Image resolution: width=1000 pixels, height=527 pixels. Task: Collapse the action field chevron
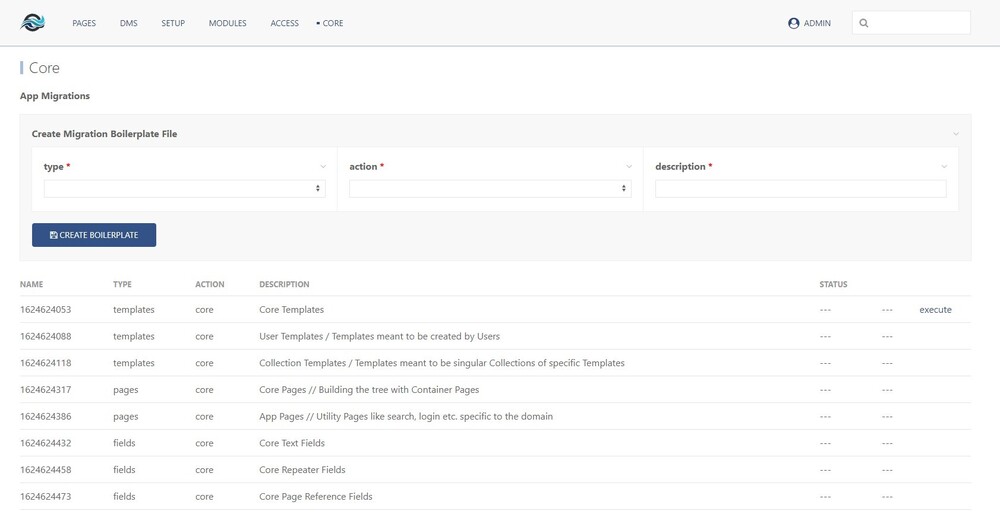tap(629, 167)
